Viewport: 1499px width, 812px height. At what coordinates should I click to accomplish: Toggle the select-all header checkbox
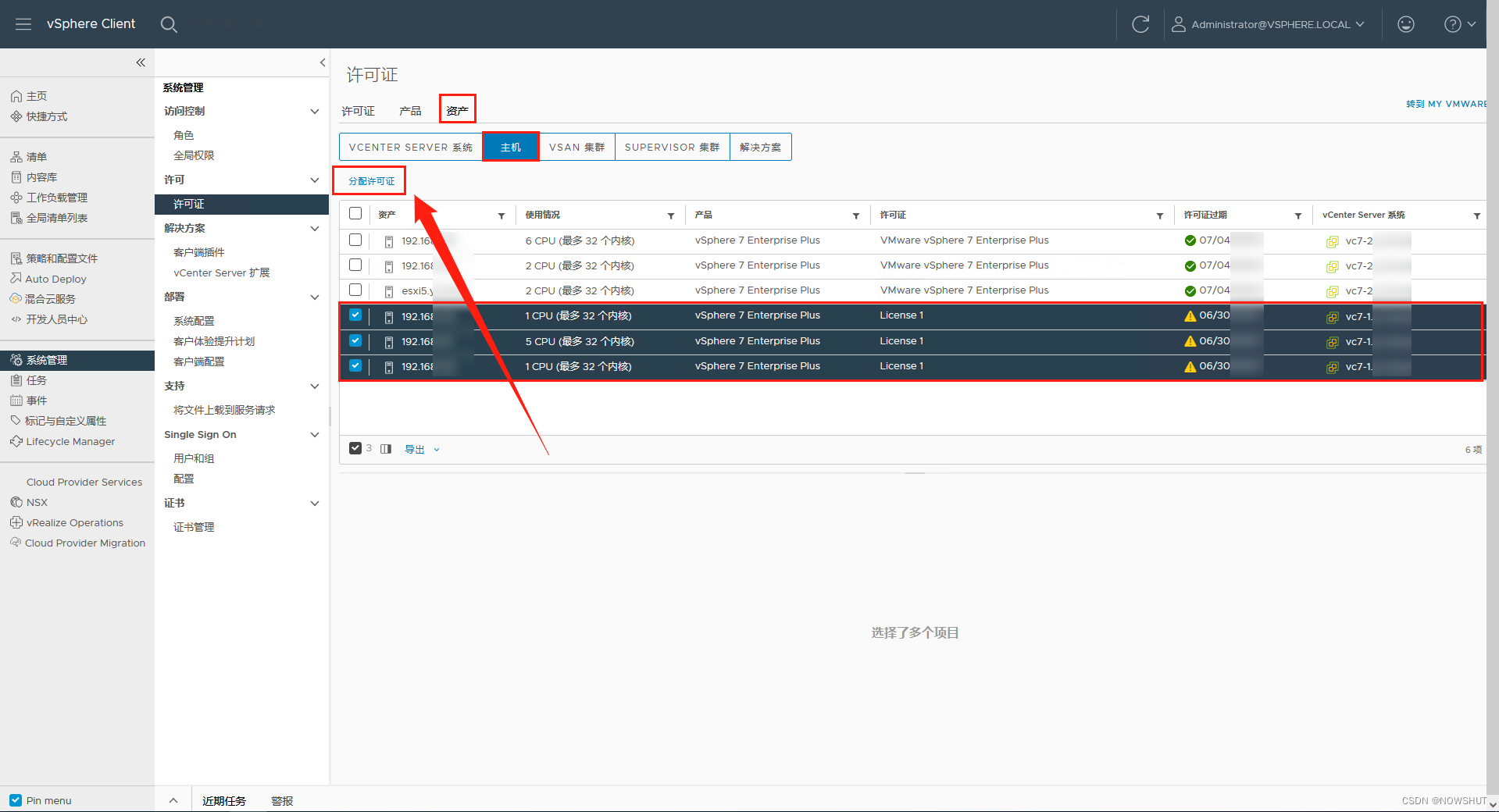tap(355, 213)
